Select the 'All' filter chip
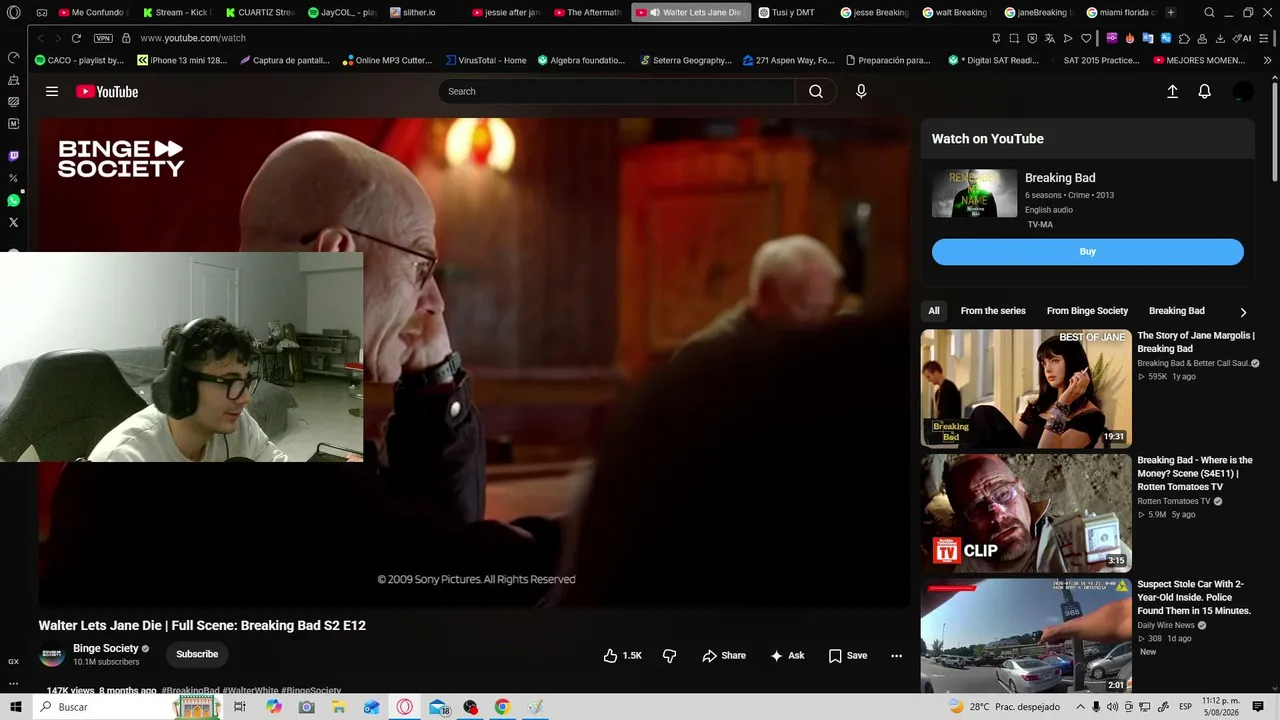Screen dimensions: 1280x720 coord(934,311)
